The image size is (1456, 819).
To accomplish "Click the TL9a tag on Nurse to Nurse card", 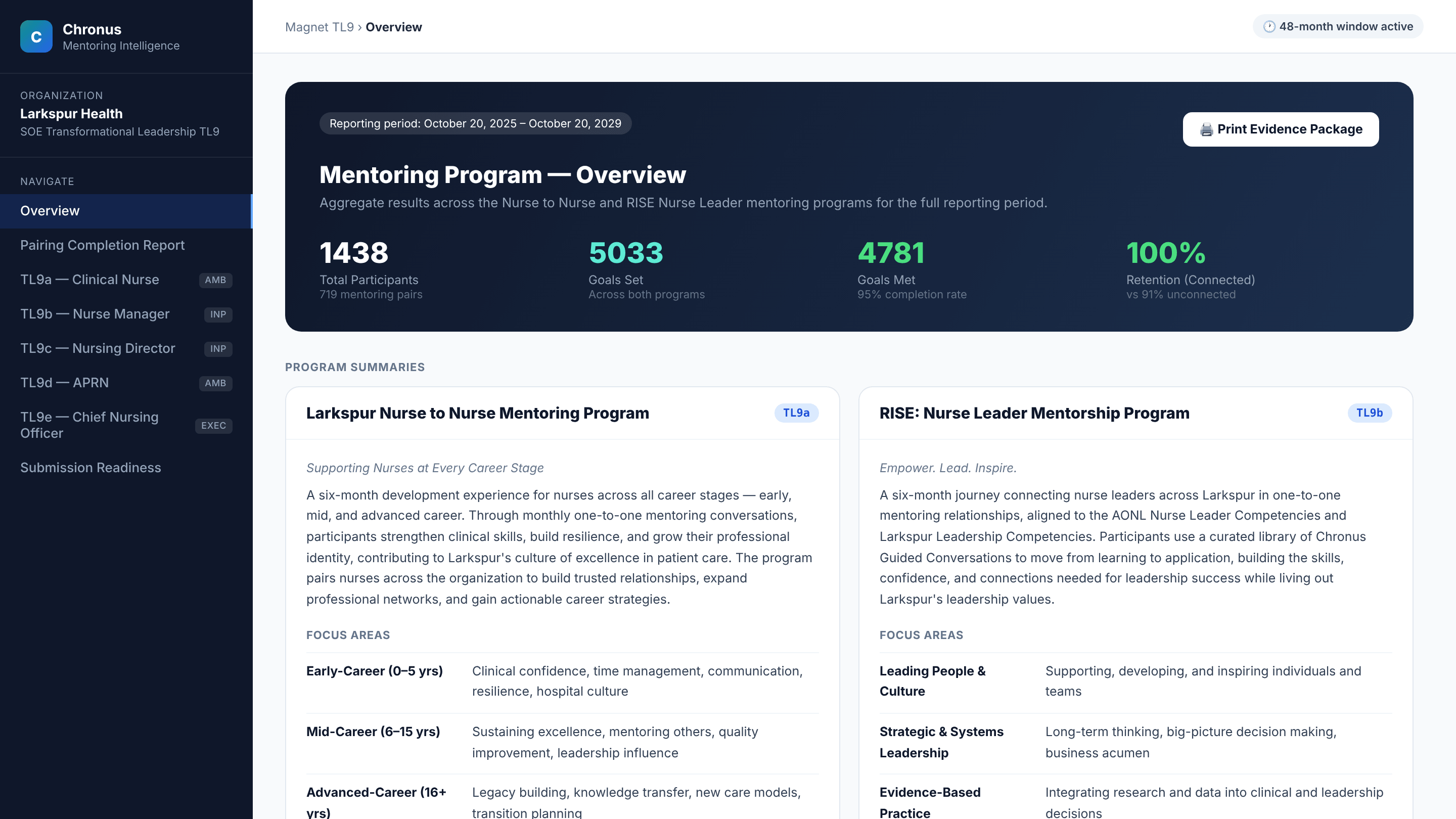I will [796, 413].
